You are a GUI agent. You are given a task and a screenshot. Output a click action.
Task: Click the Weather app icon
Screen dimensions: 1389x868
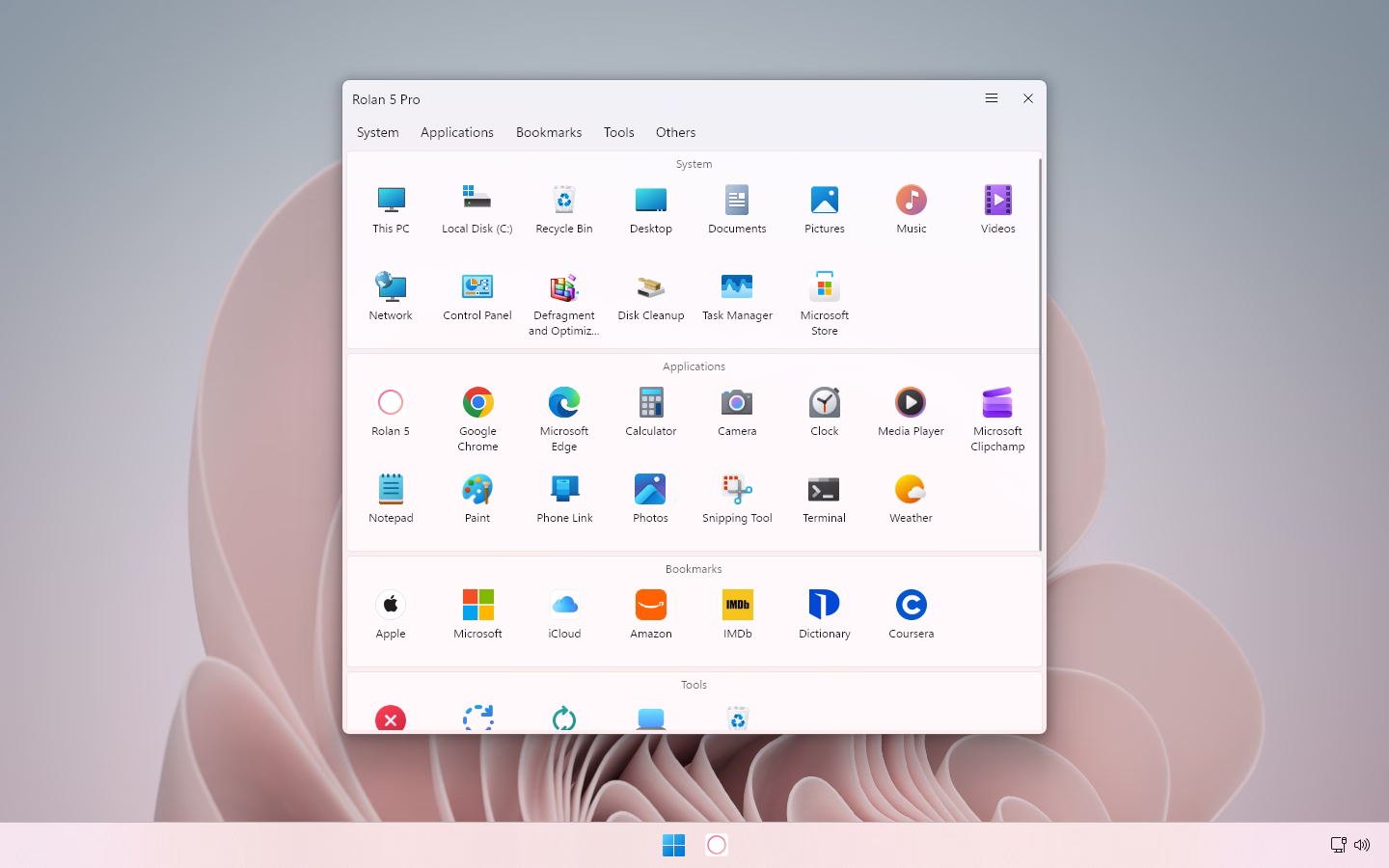click(x=911, y=489)
